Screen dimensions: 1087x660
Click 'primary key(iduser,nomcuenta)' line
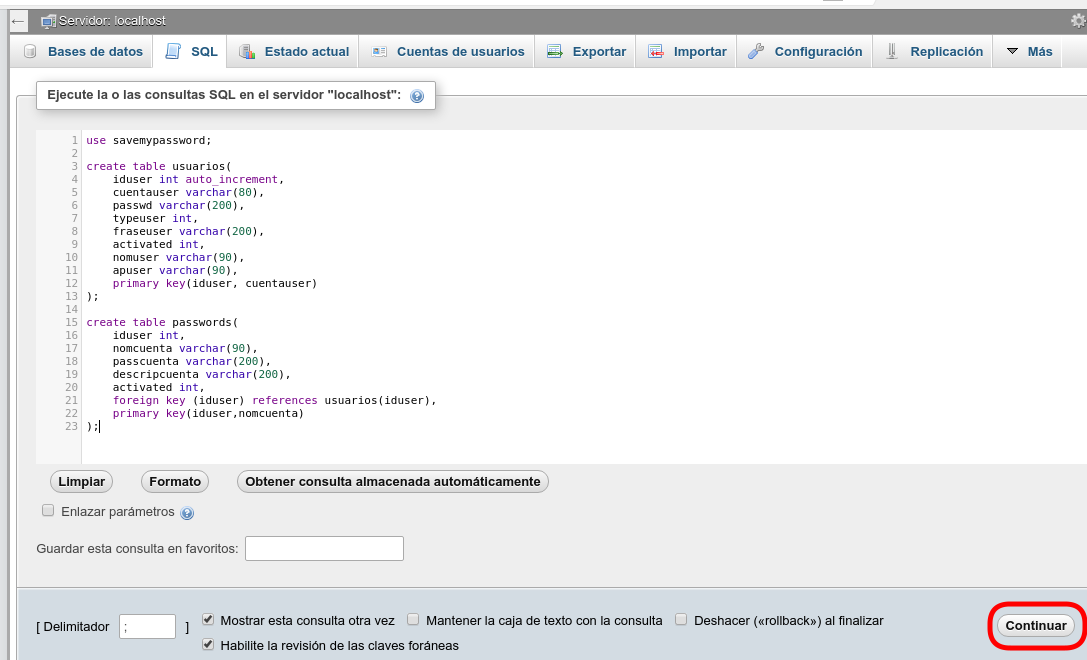pyautogui.click(x=208, y=413)
